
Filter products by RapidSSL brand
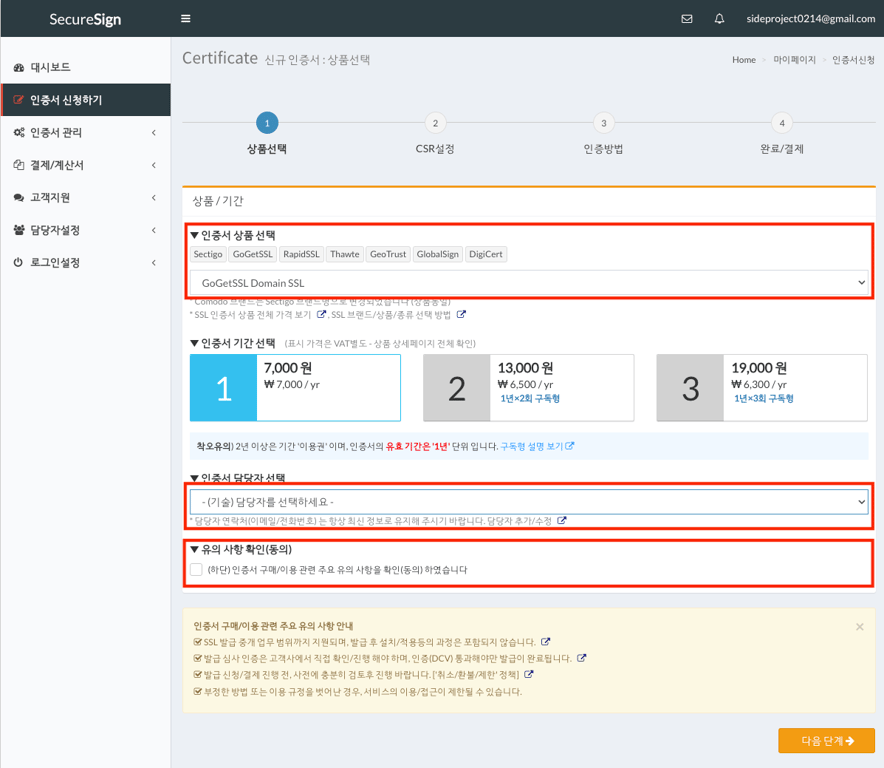301,254
